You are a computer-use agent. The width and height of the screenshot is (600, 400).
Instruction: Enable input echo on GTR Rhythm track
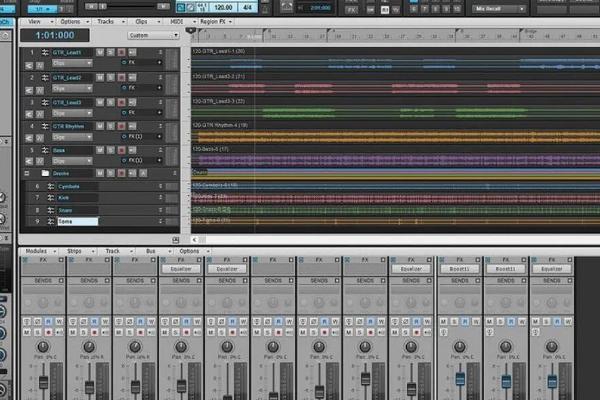coord(132,126)
